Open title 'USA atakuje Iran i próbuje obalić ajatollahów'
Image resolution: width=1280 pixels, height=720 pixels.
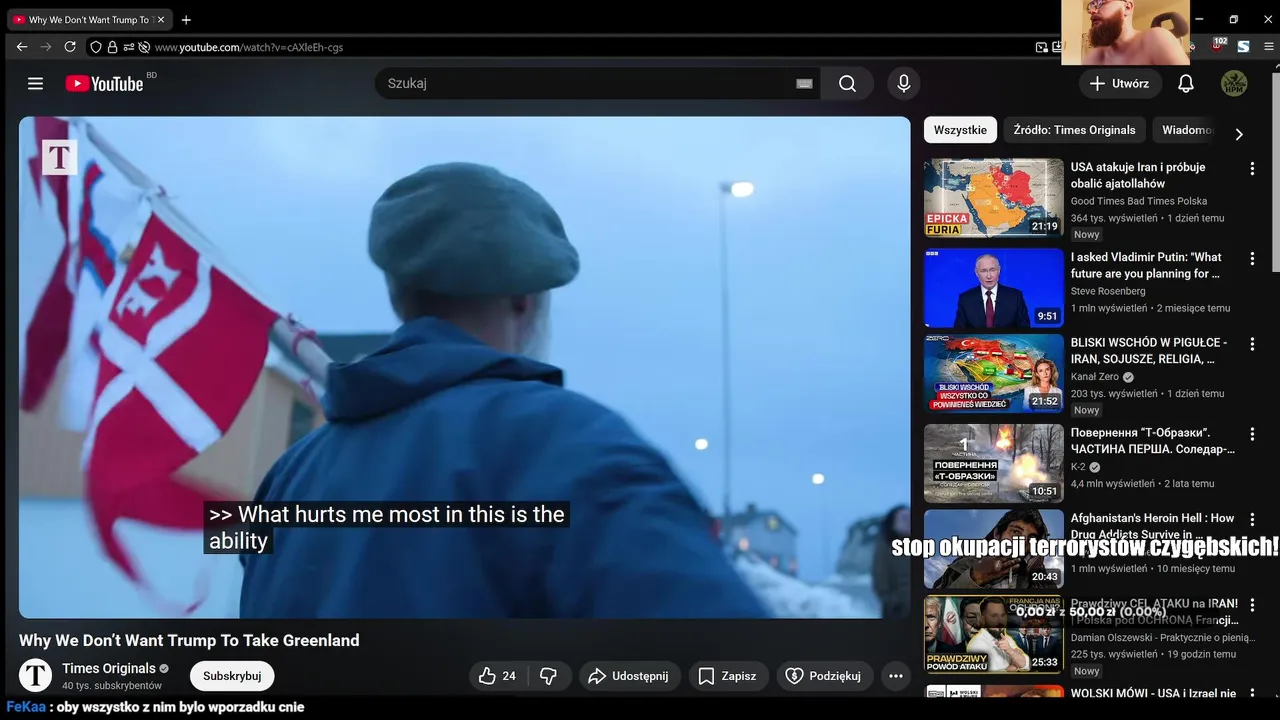click(1138, 175)
